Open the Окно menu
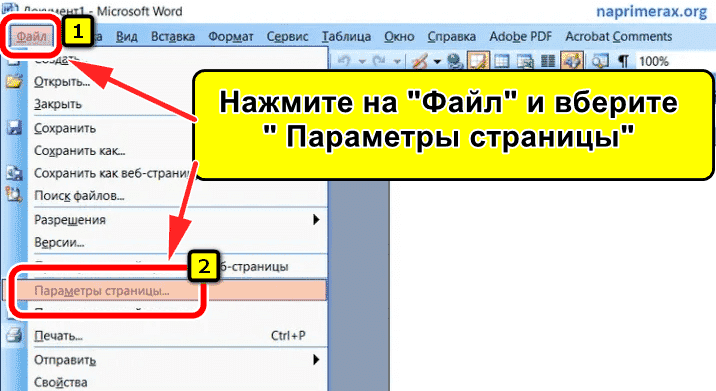Screen dimensions: 716x391 click(399, 37)
